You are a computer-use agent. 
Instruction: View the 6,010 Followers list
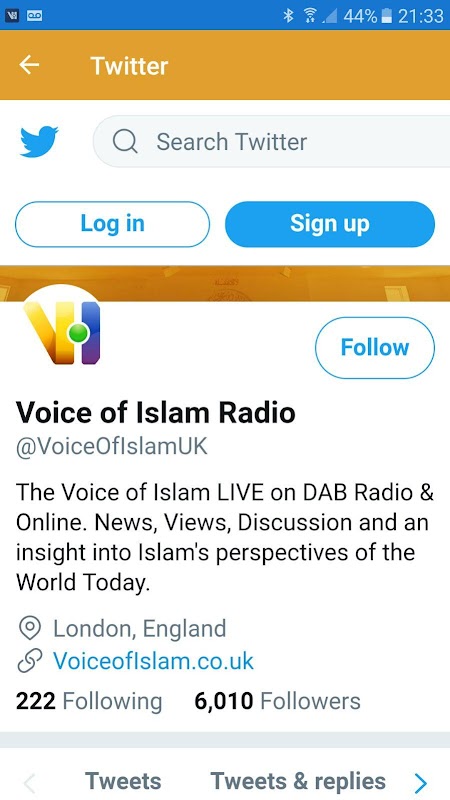[277, 701]
